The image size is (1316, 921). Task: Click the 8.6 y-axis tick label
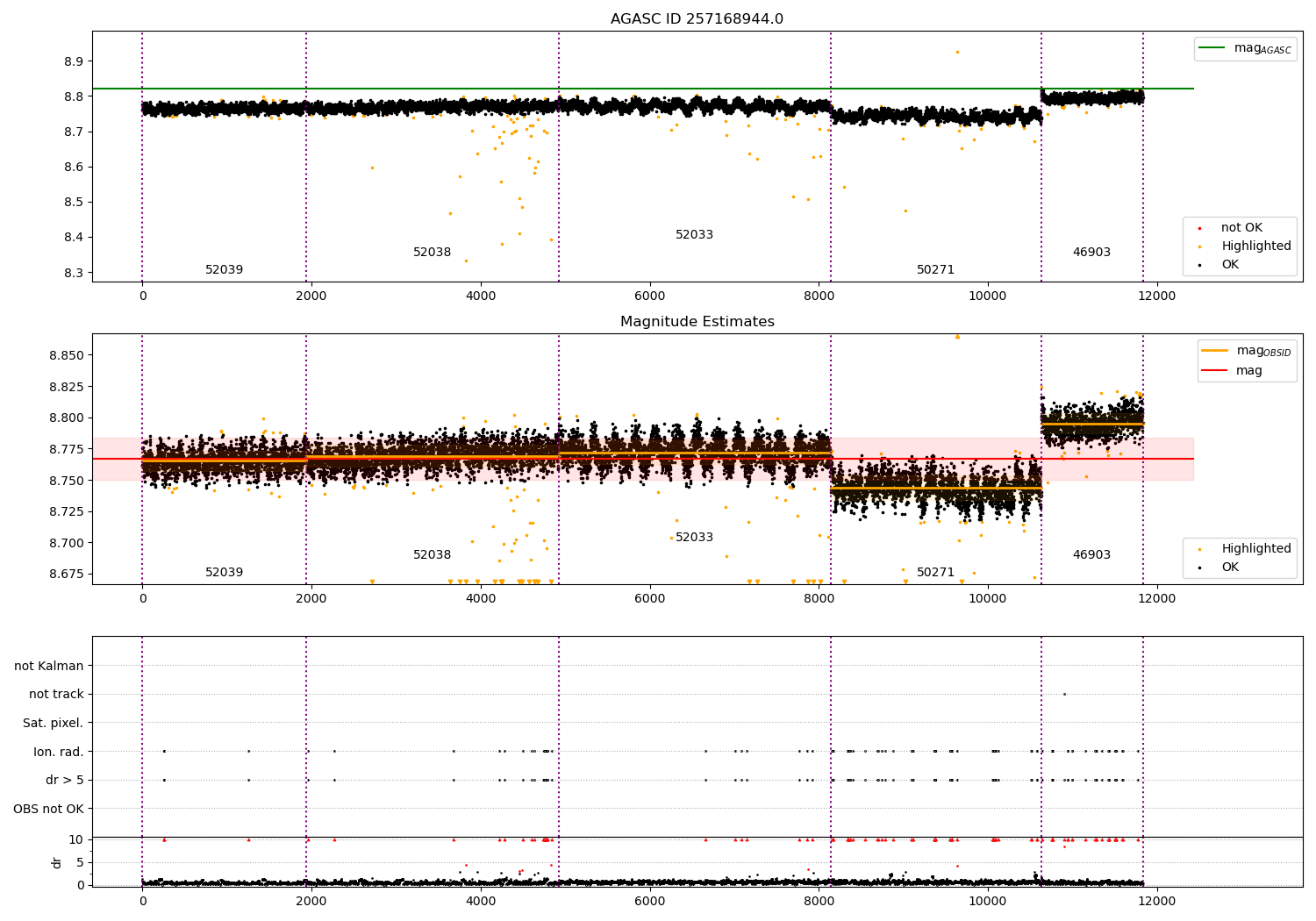point(74,167)
